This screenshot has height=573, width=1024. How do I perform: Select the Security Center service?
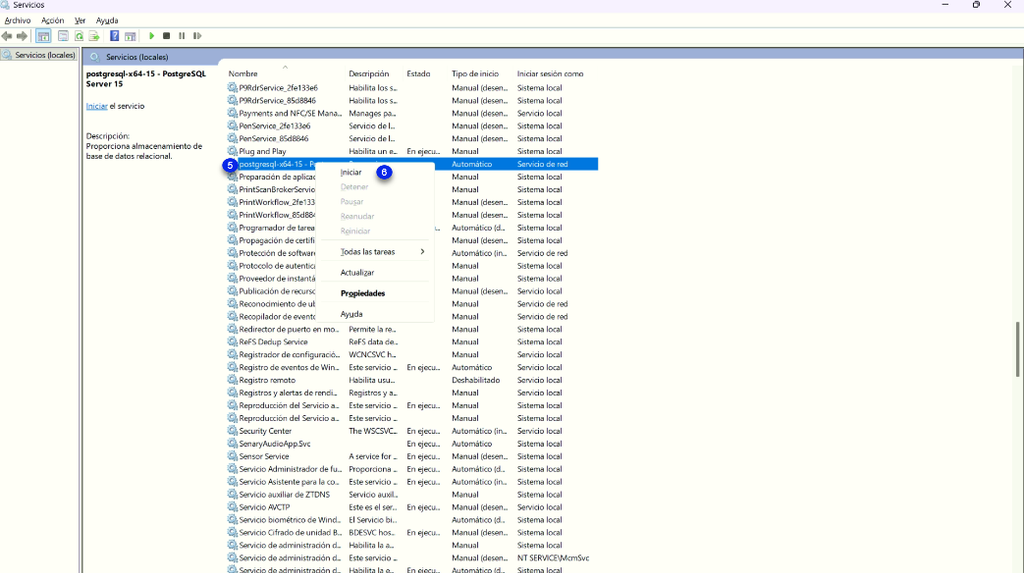[x=412, y=431]
